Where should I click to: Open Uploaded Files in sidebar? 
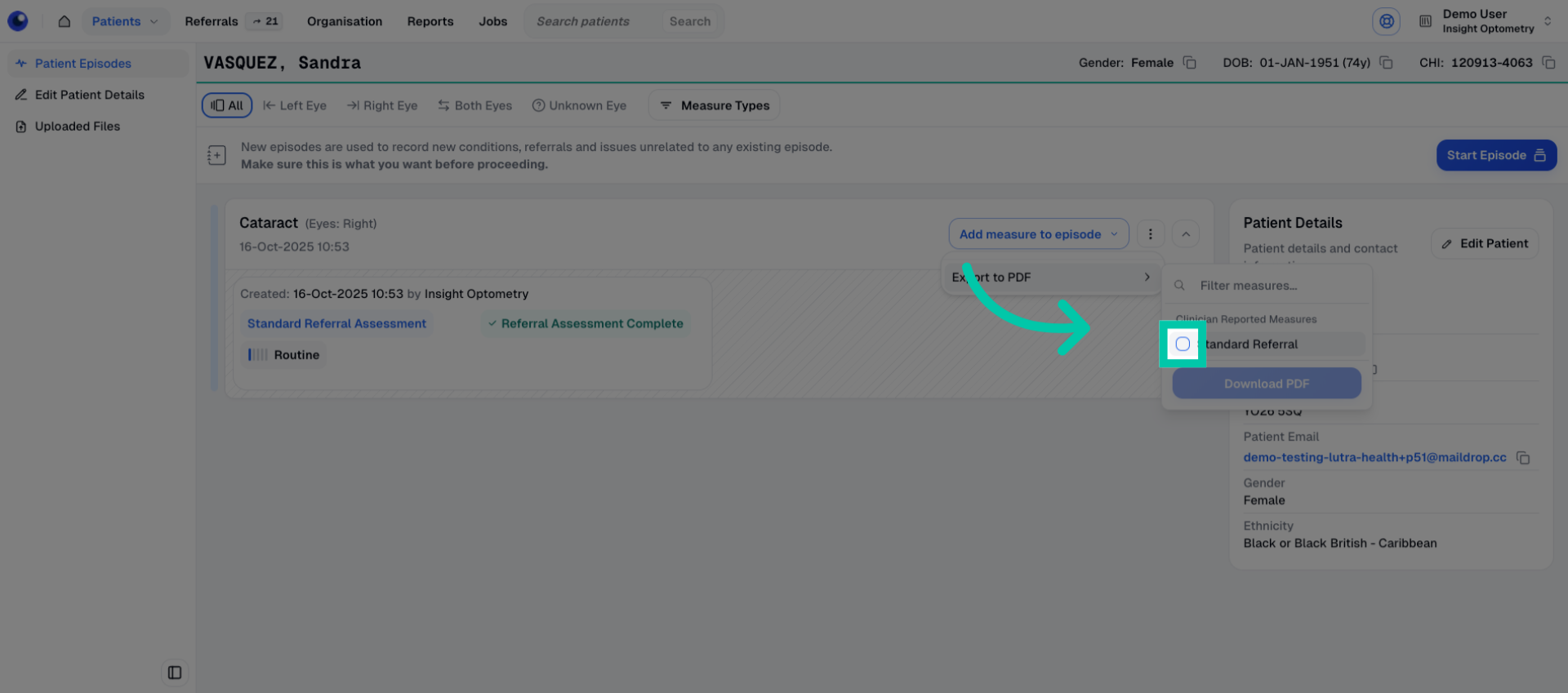98,127
